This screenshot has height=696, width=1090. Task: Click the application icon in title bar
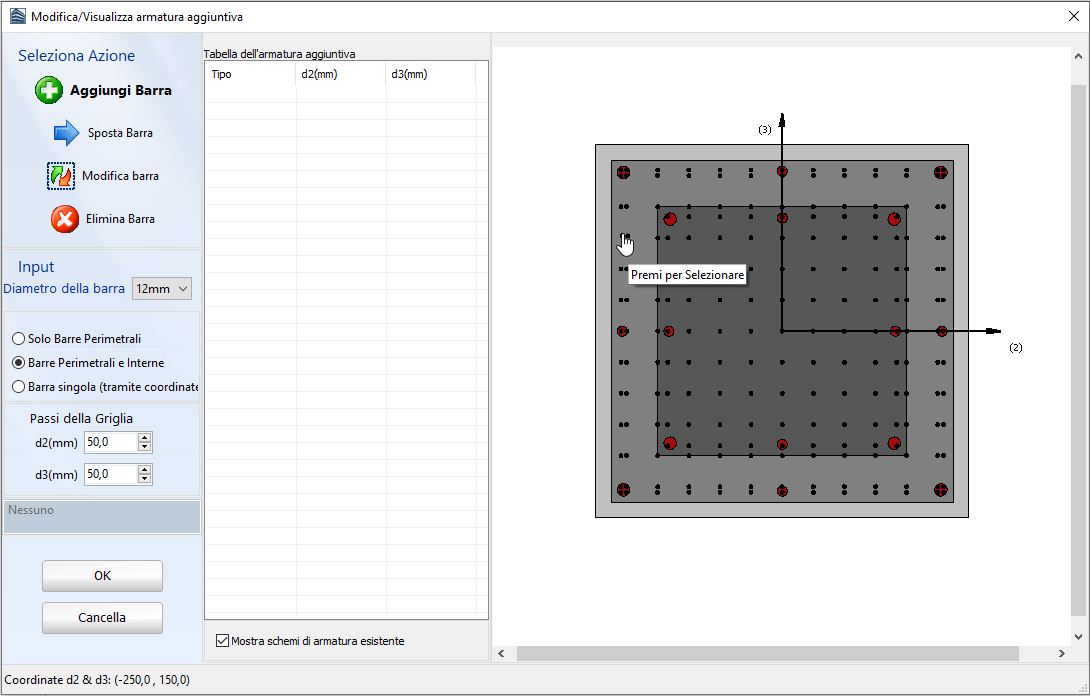click(x=17, y=17)
